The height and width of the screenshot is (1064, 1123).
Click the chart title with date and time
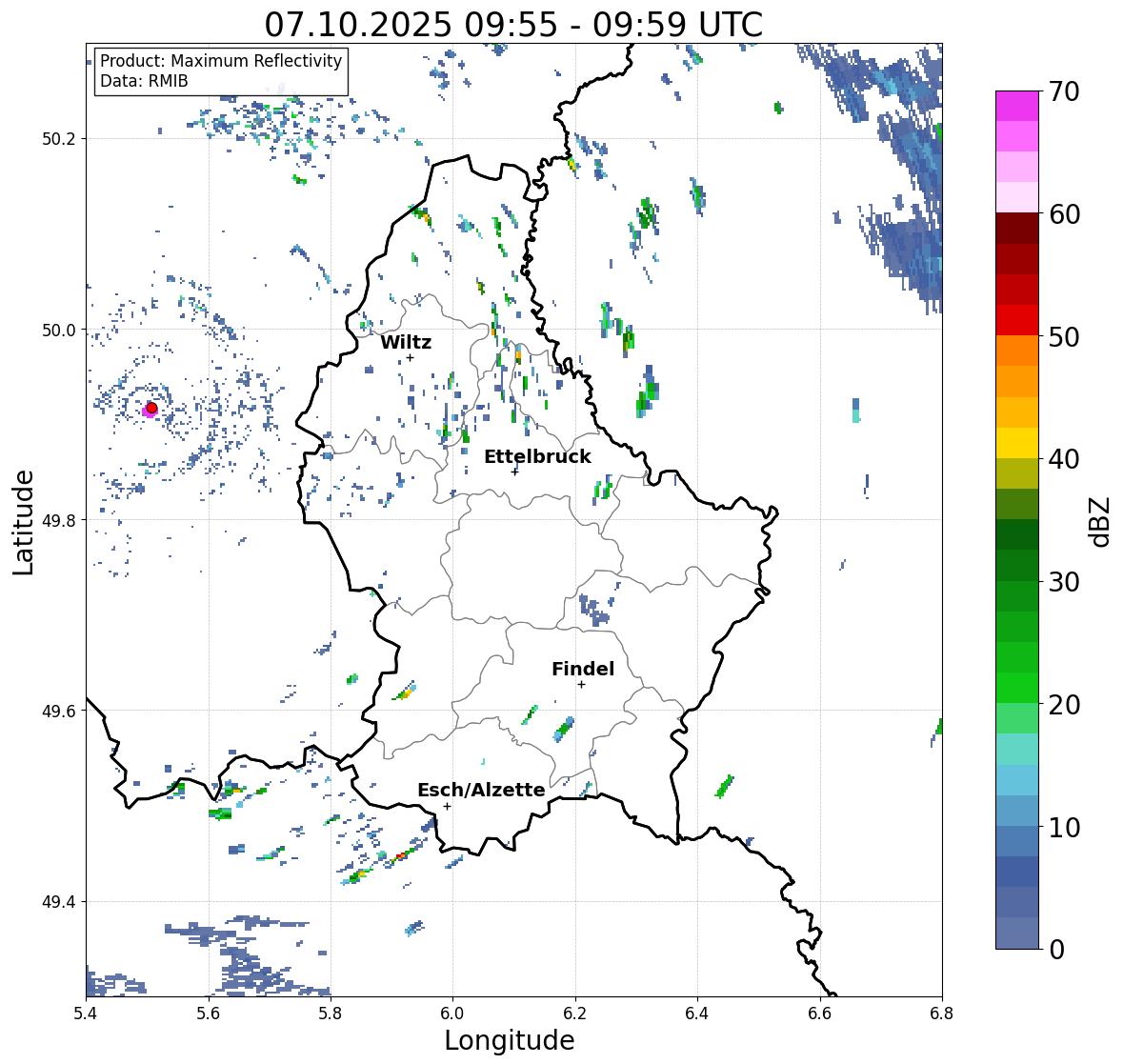pos(513,25)
